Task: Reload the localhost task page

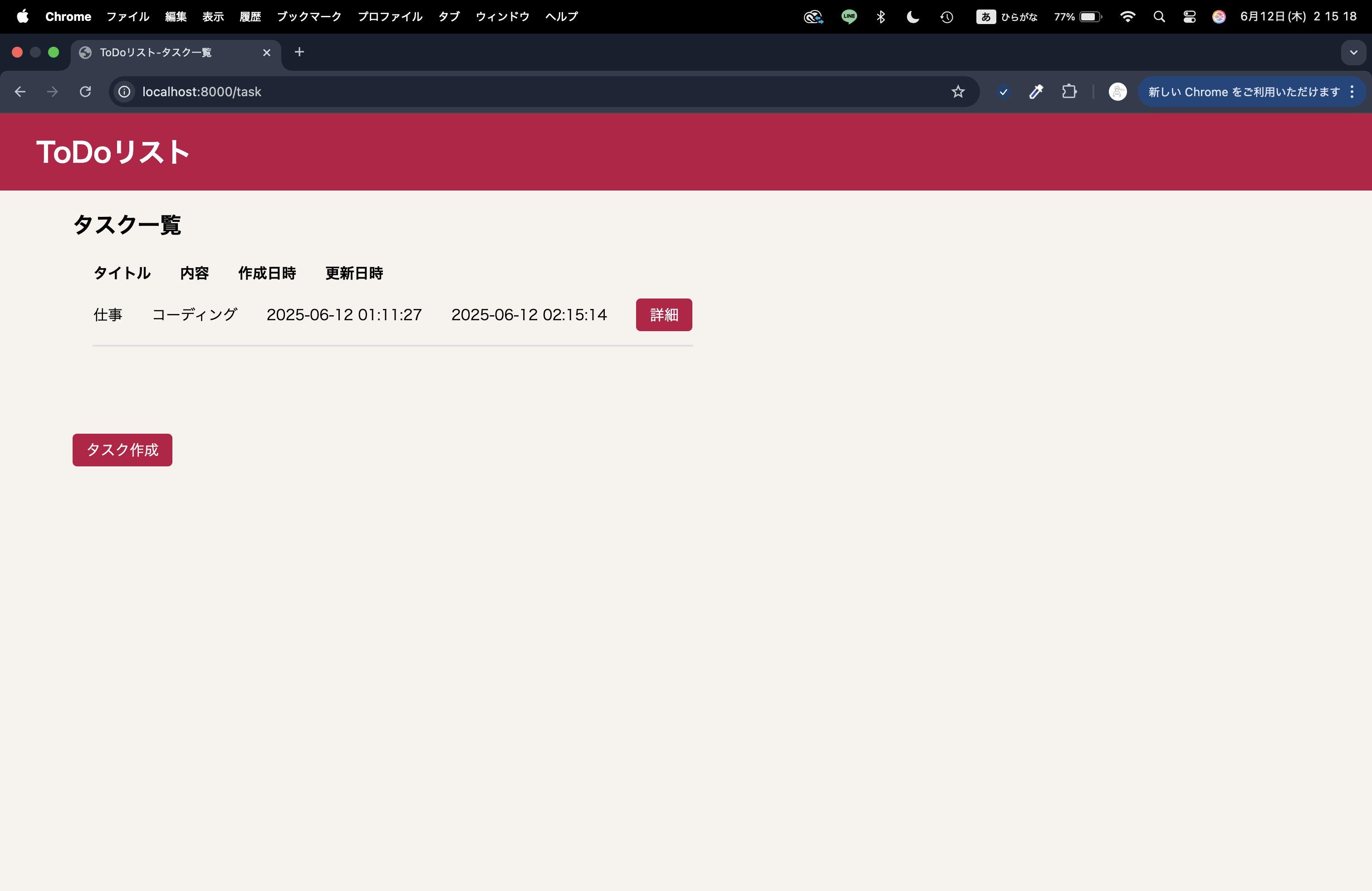Action: (85, 92)
